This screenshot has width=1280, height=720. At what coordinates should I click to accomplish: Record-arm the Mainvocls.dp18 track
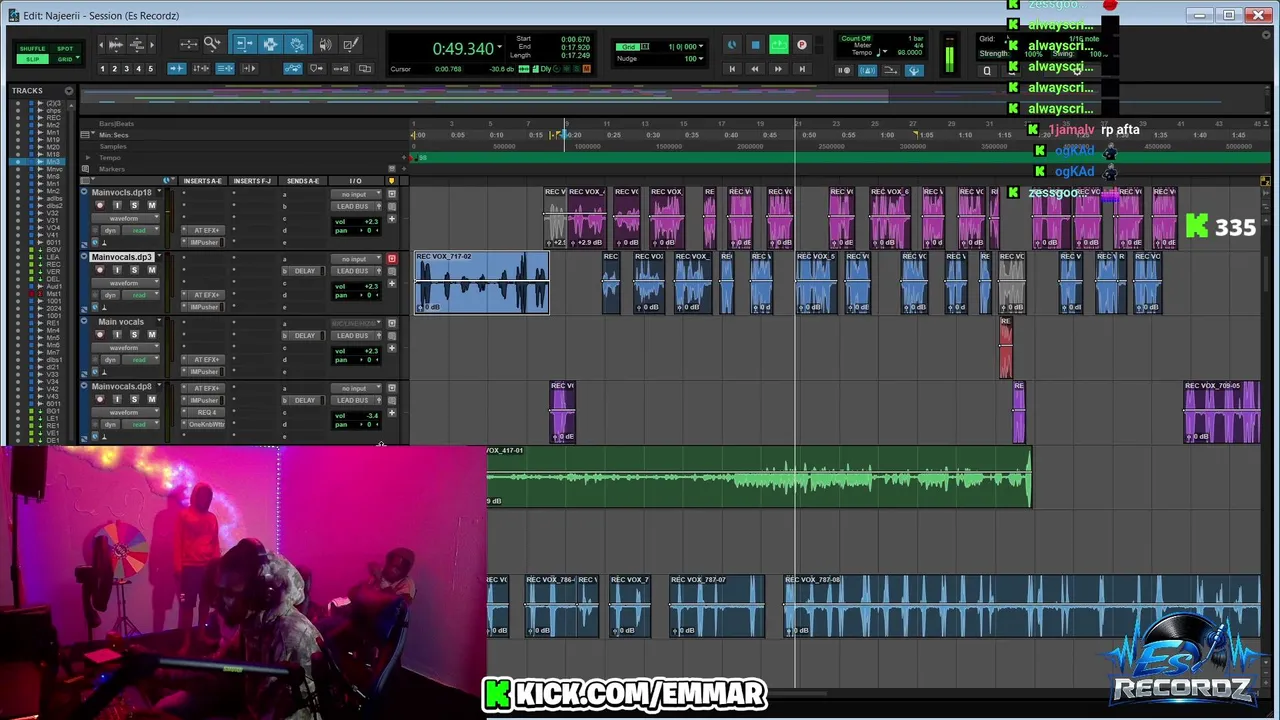(x=100, y=206)
